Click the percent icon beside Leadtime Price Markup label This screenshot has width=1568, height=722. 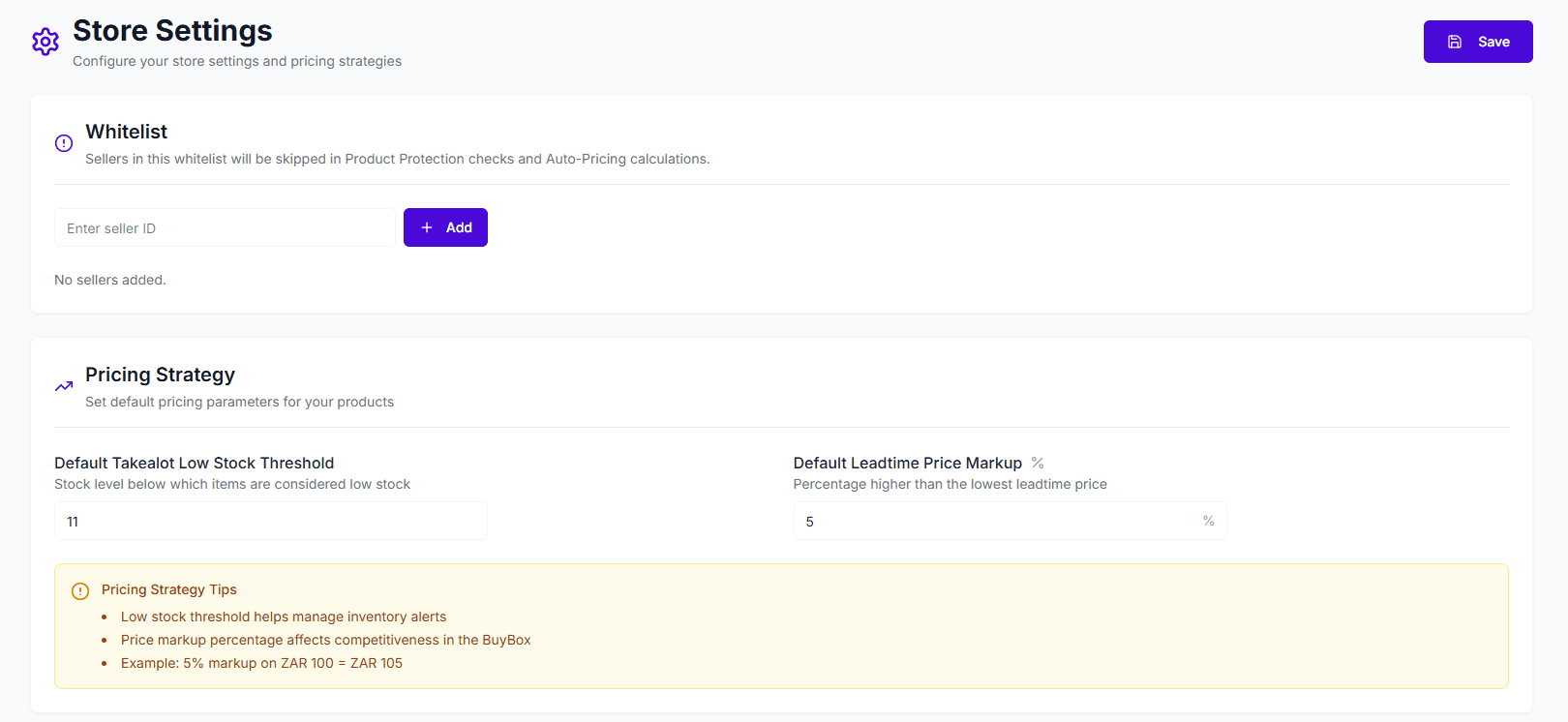tap(1038, 464)
